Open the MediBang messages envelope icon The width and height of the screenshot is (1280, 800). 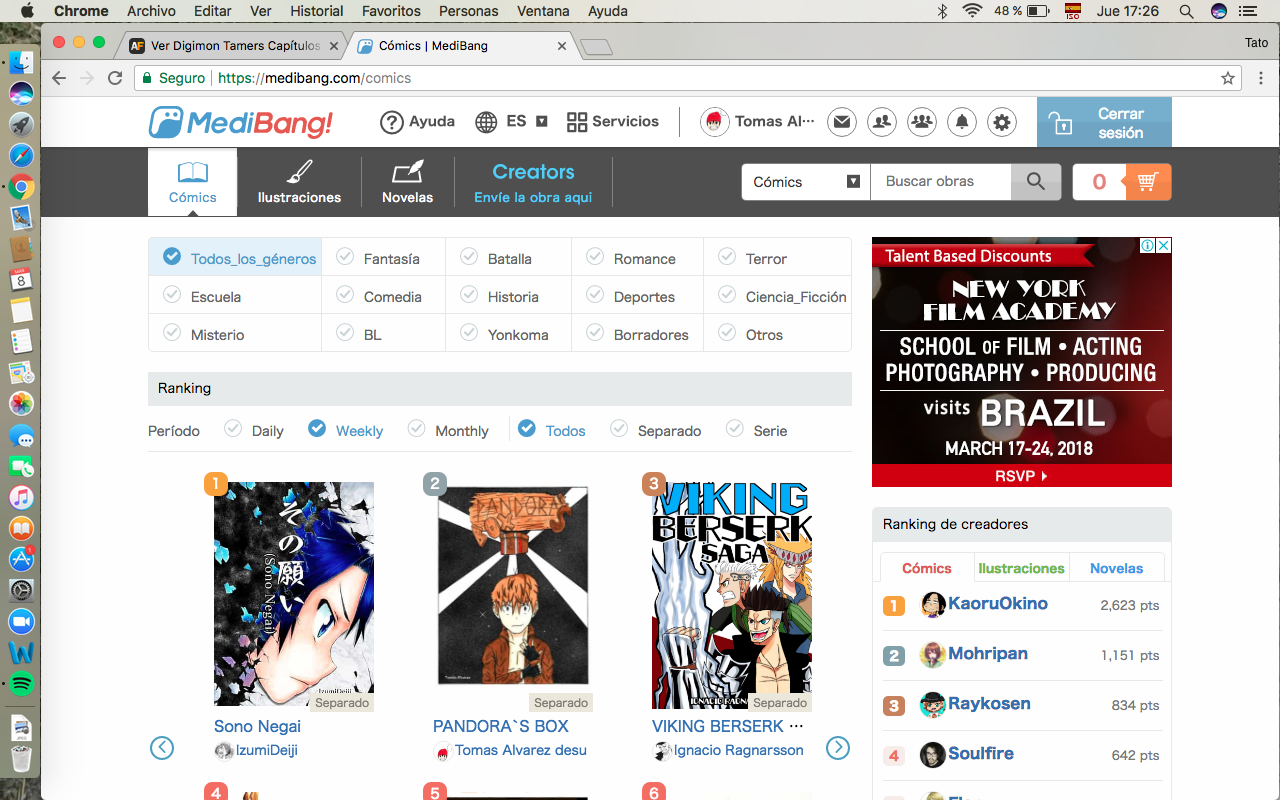842,122
